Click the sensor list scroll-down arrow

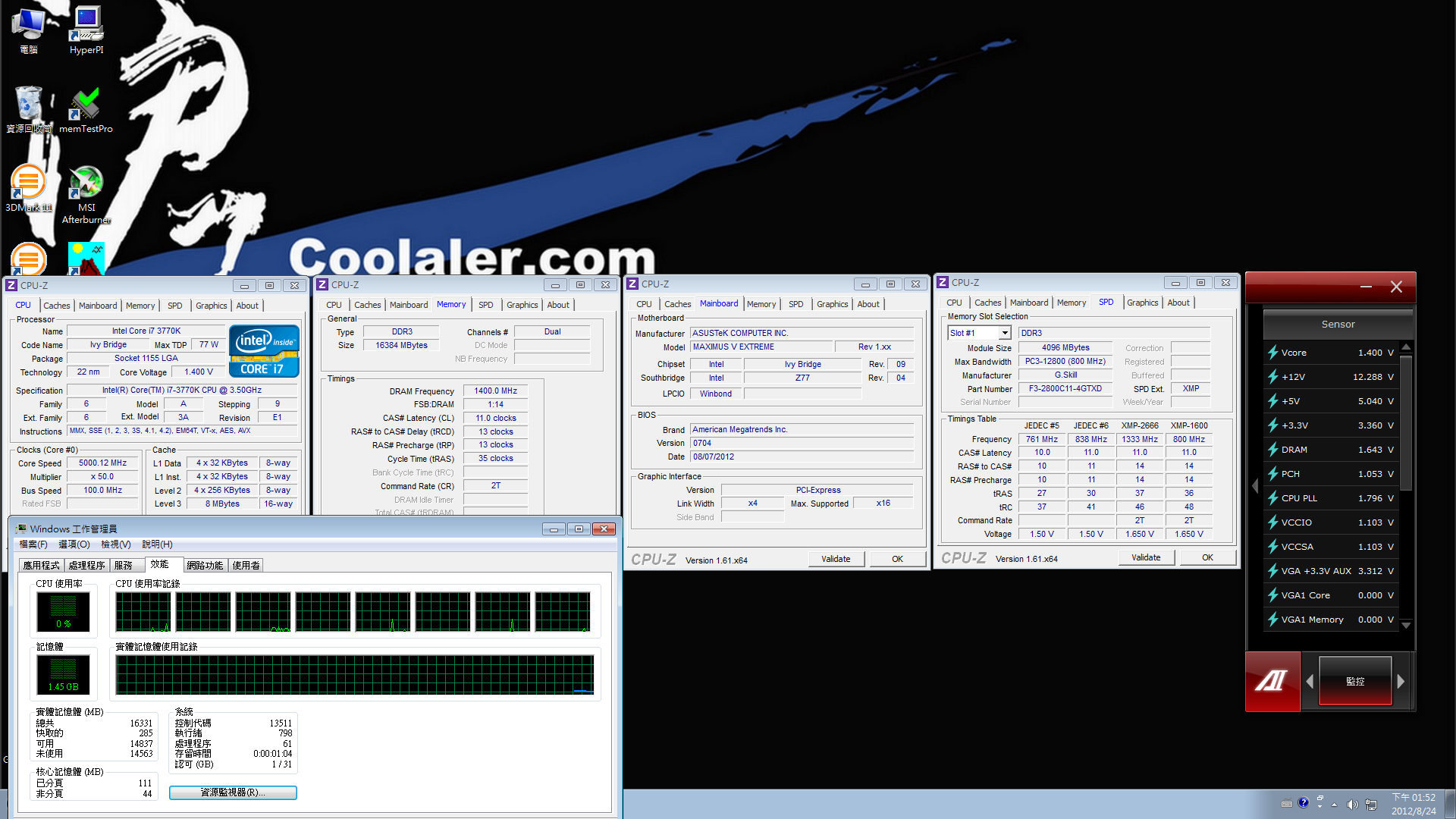click(x=1406, y=625)
